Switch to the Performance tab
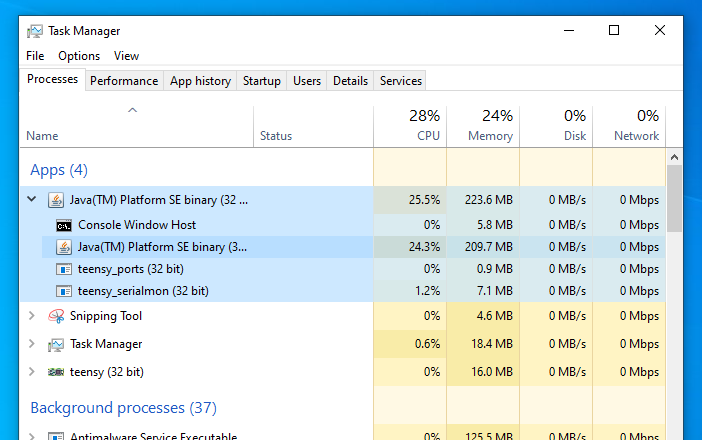 coord(124,81)
